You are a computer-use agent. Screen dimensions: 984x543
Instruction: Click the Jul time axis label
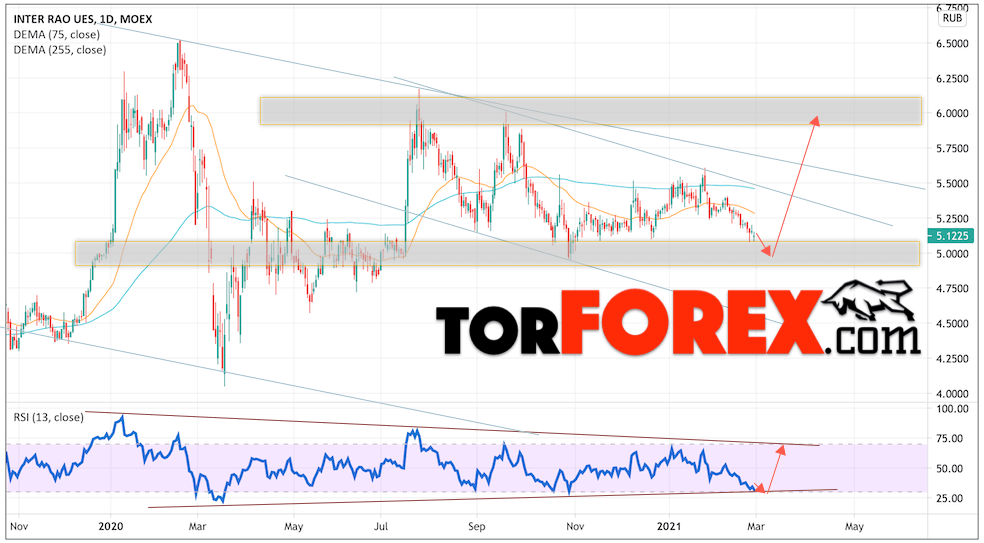[380, 525]
